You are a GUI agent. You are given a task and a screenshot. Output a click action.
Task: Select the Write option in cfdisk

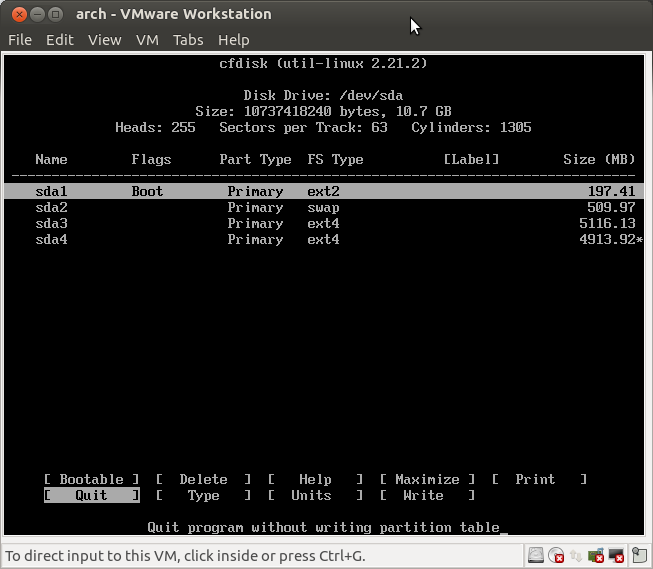point(427,495)
